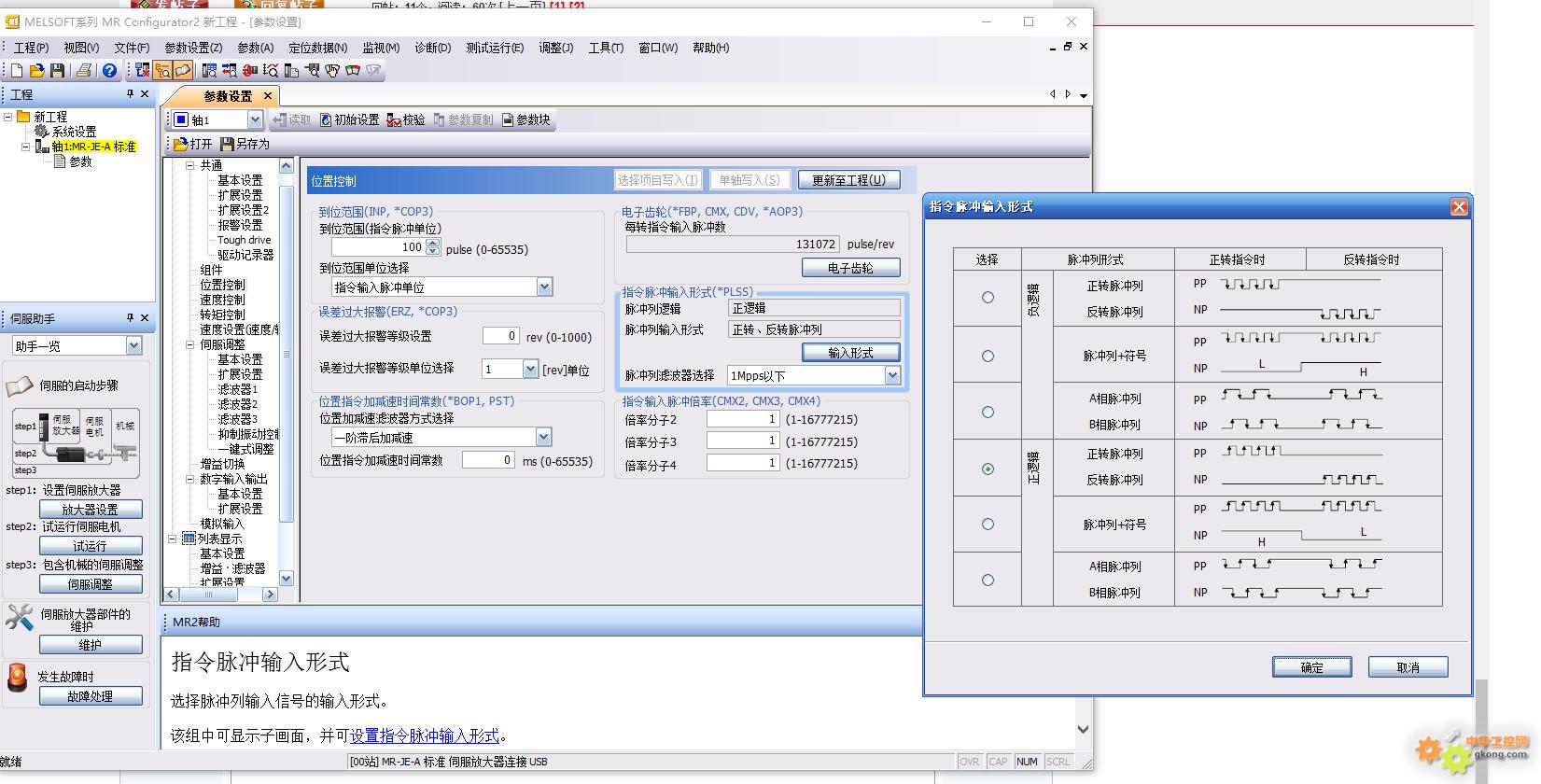Open the 测试运行(E) menu
1541x784 pixels.
[495, 48]
